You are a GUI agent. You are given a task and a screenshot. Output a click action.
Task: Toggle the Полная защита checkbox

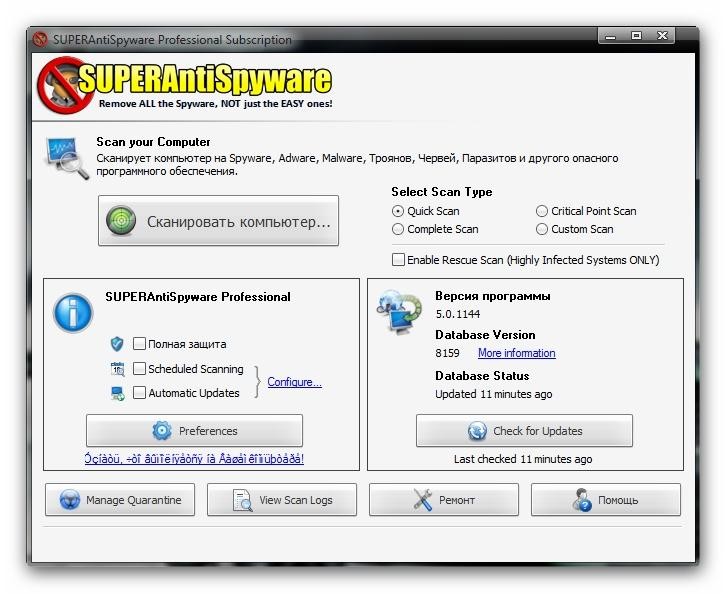(x=139, y=344)
